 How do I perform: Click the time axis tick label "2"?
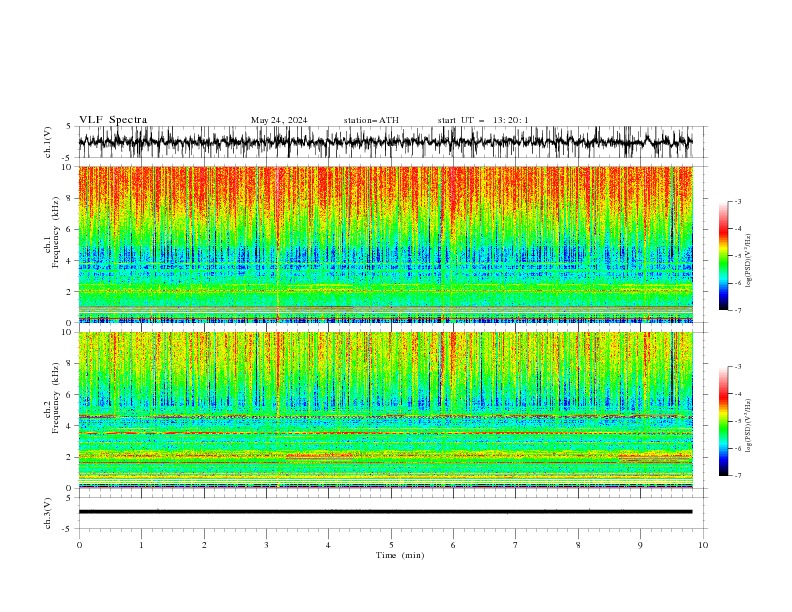click(x=204, y=545)
